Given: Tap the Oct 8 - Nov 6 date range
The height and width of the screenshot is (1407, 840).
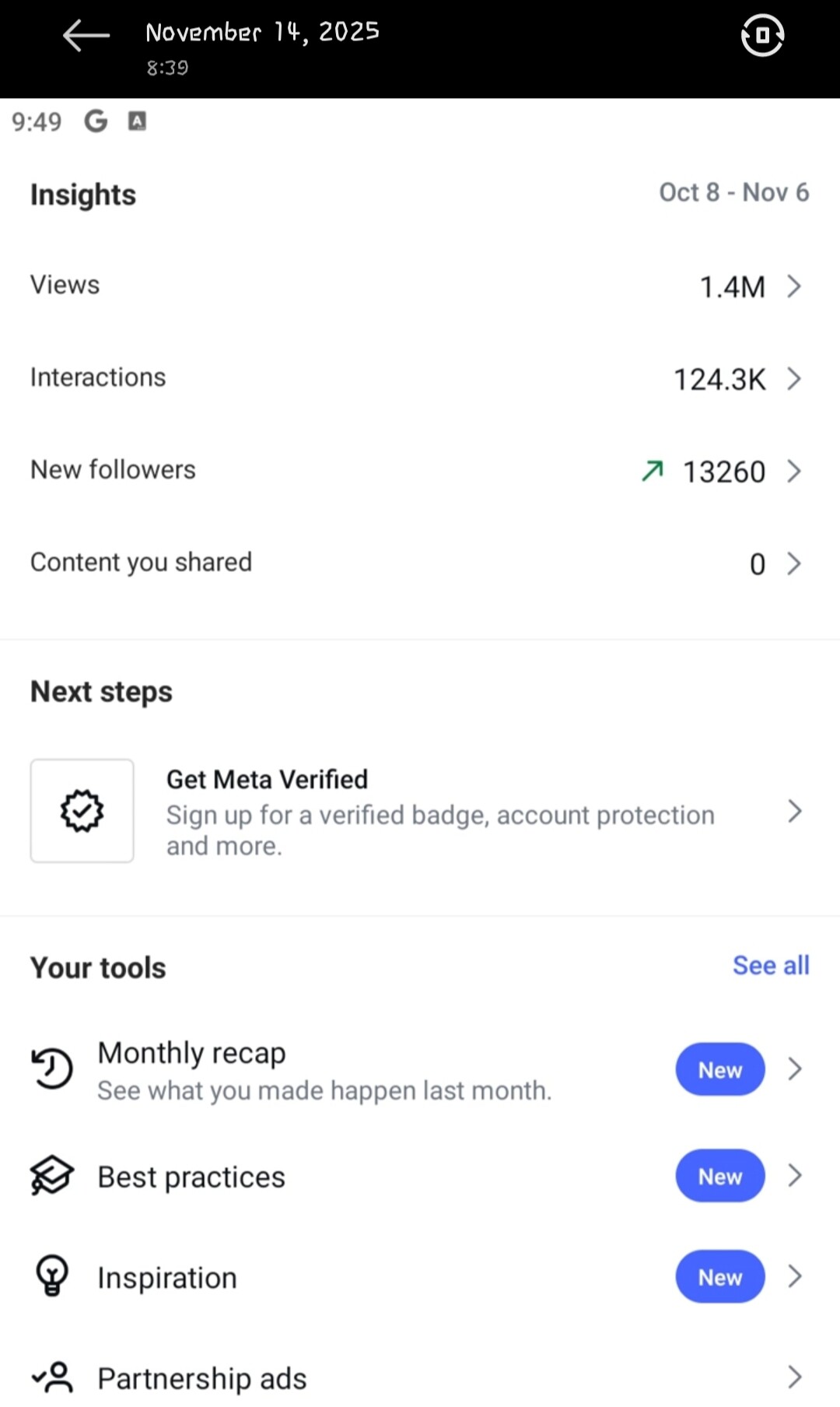Looking at the screenshot, I should click(x=733, y=192).
